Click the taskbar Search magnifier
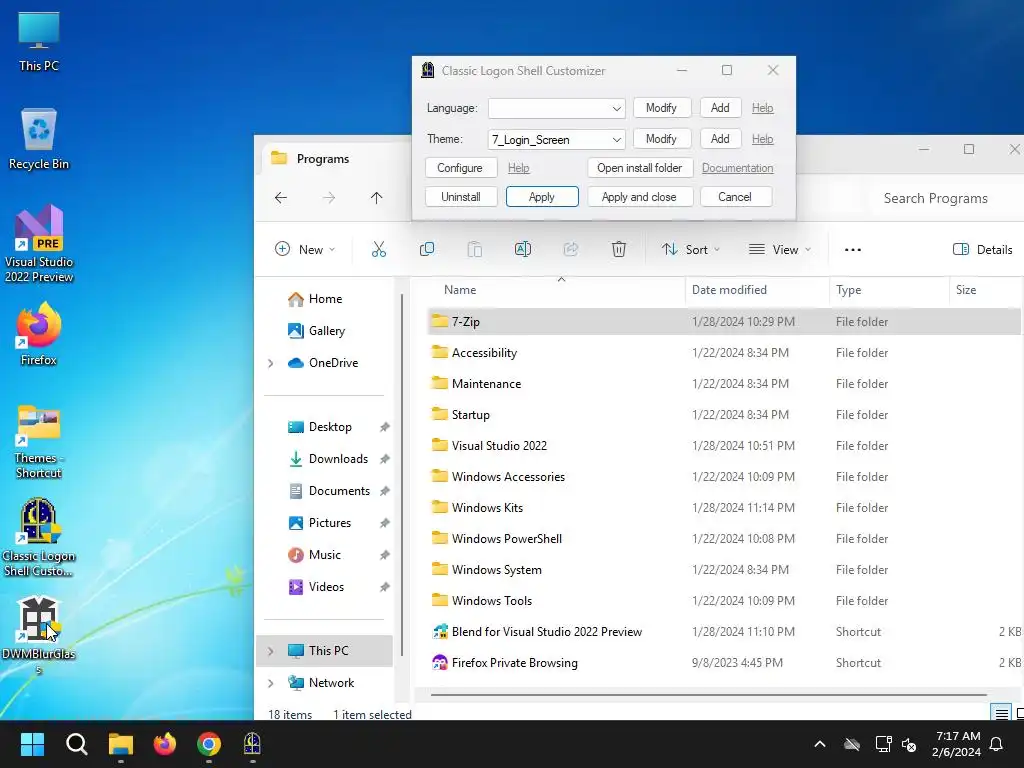Screen dimensions: 1024x768 [76, 744]
